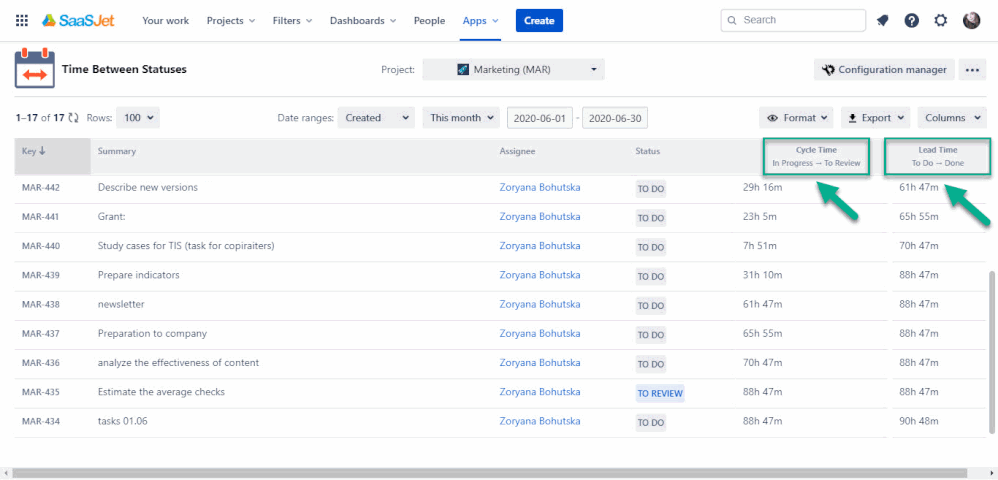
Task: Click summary 'analyze the effectiveness of content'
Action: 178,363
